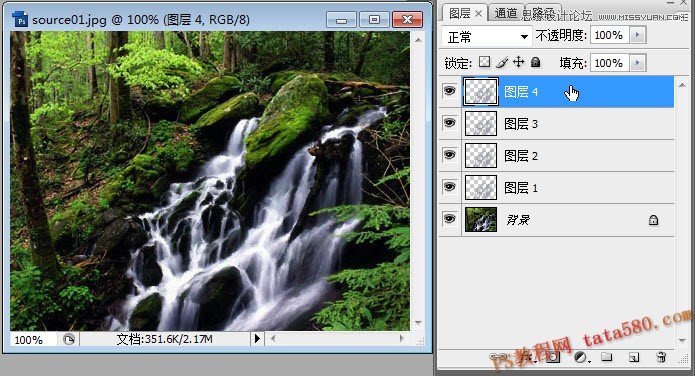
Task: Toggle visibility of 图层 1
Action: coord(449,187)
